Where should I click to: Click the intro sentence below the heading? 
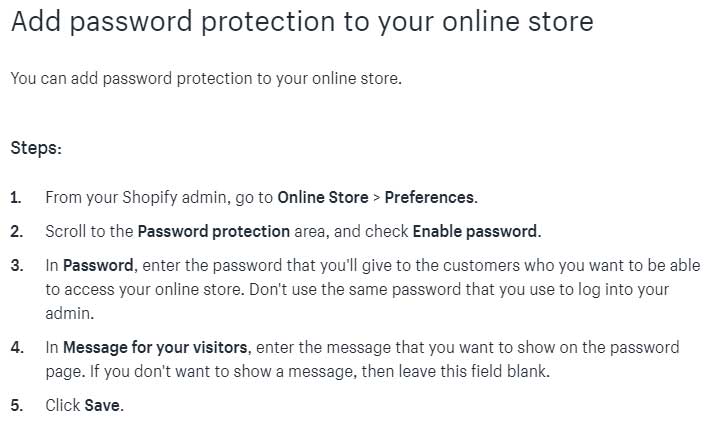point(205,78)
